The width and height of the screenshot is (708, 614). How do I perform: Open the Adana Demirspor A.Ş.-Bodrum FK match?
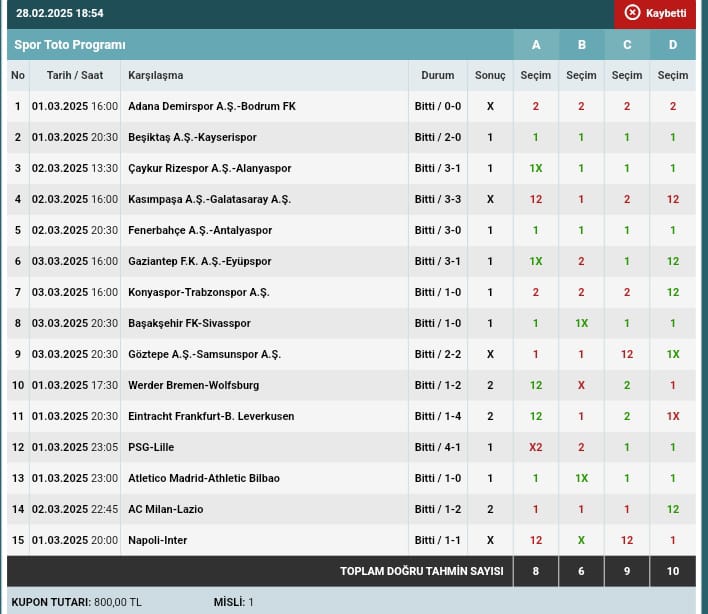coord(212,106)
